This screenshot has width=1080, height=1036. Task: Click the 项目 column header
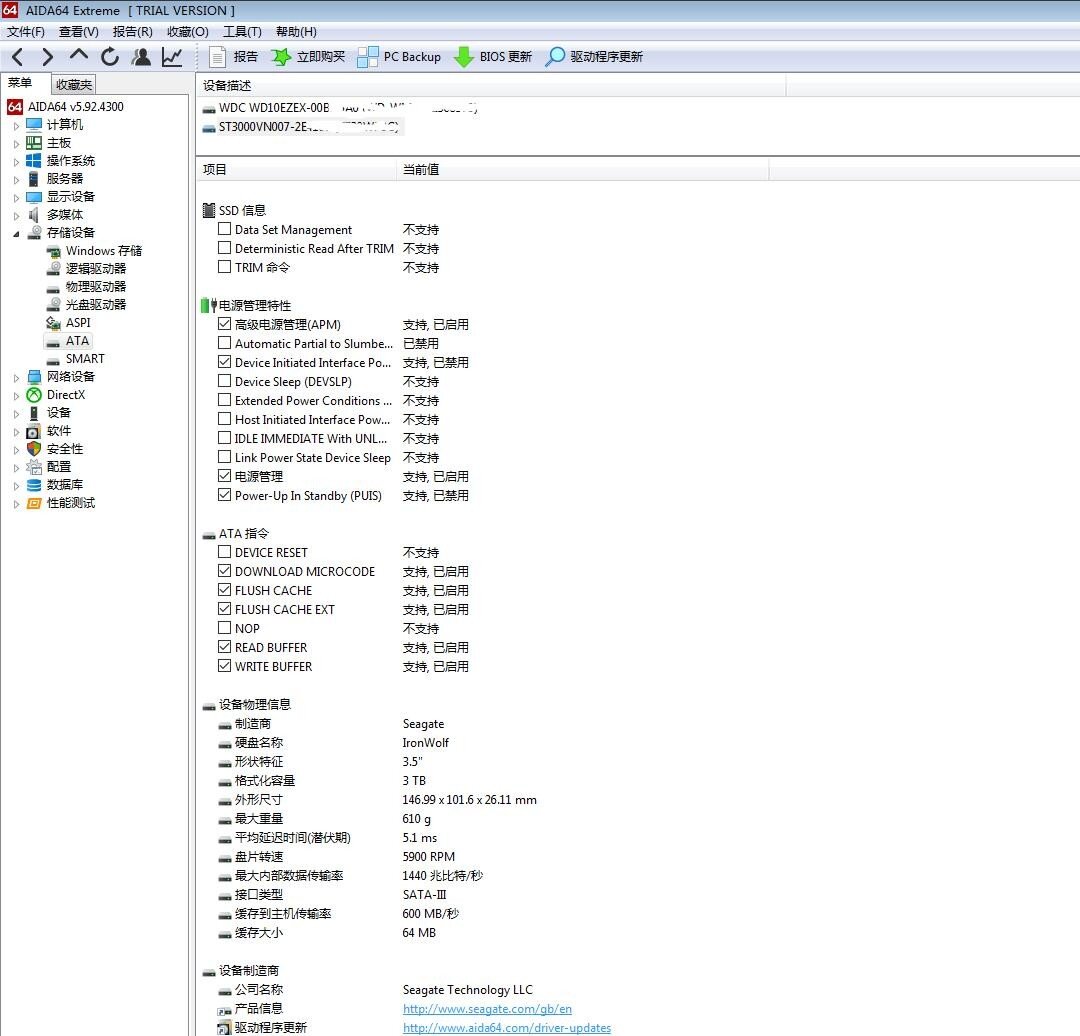coord(296,169)
